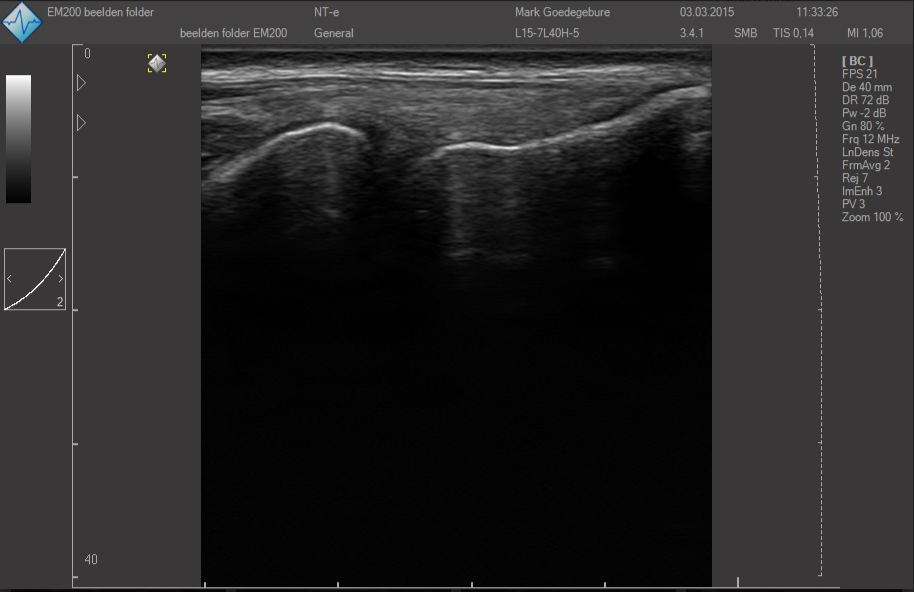The width and height of the screenshot is (914, 592).
Task: Click the probe name 'L15-7L40H-5'
Action: 547,33
